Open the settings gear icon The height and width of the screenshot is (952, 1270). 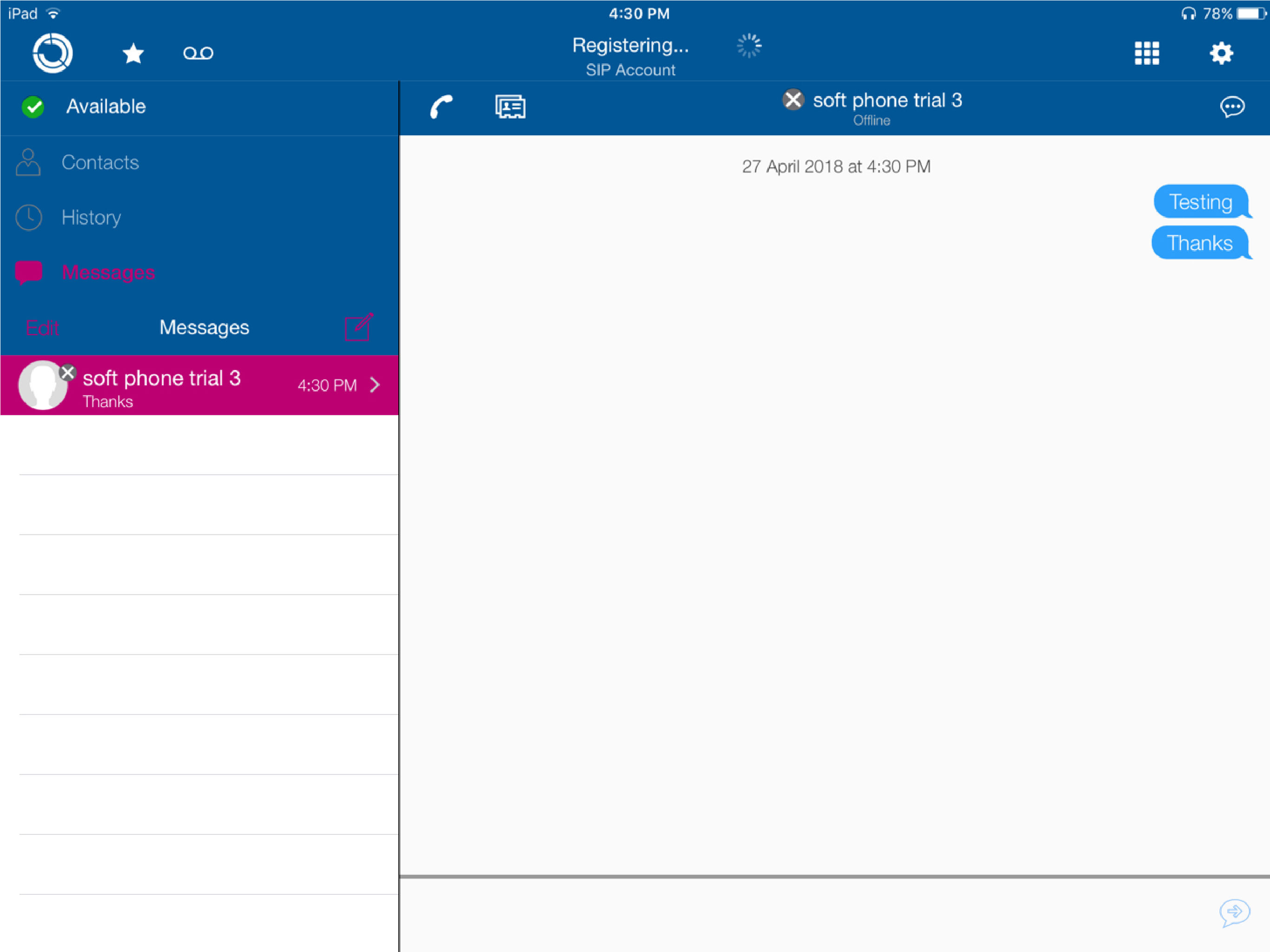pos(1221,53)
